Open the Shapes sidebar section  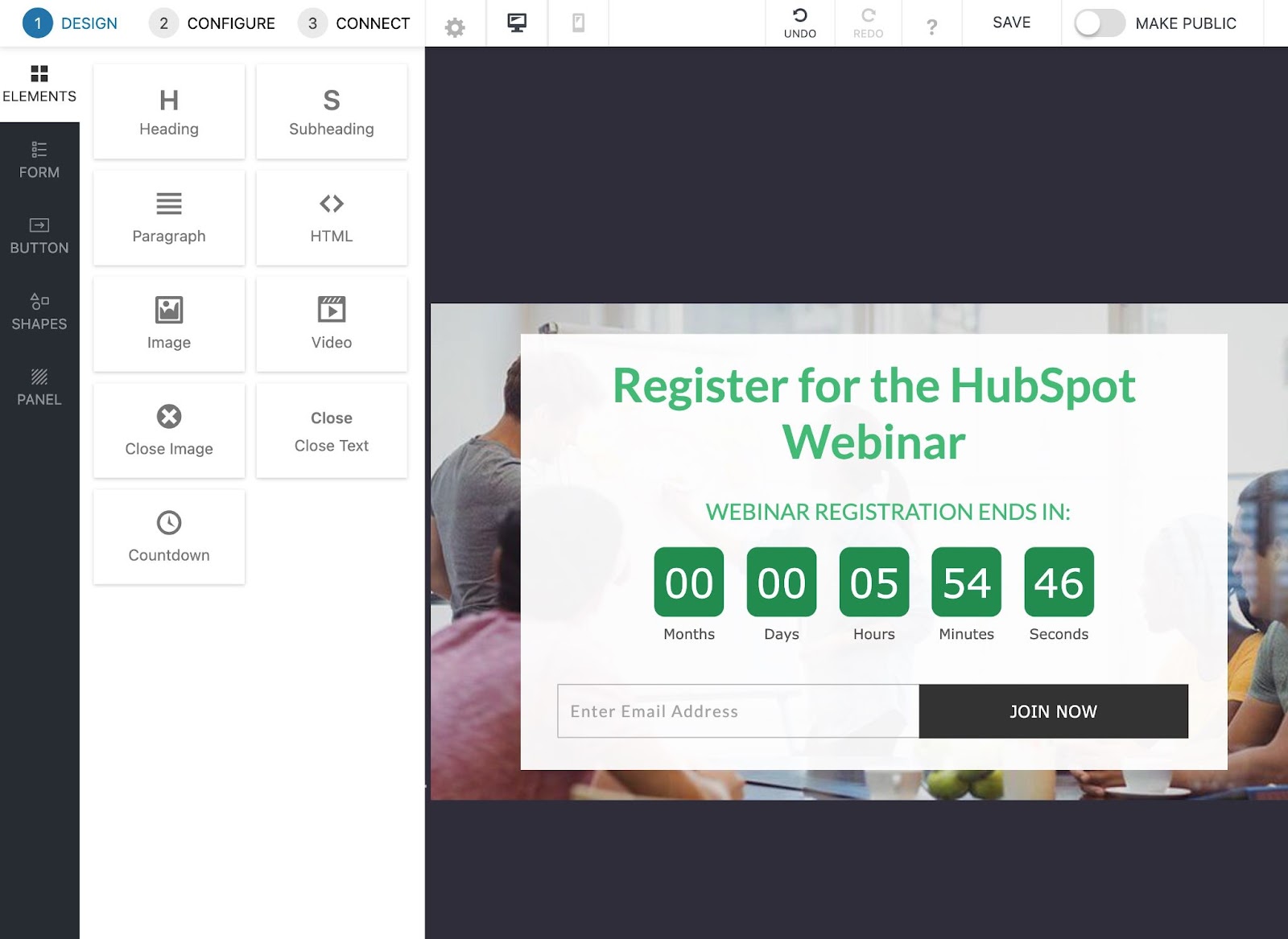(39, 311)
